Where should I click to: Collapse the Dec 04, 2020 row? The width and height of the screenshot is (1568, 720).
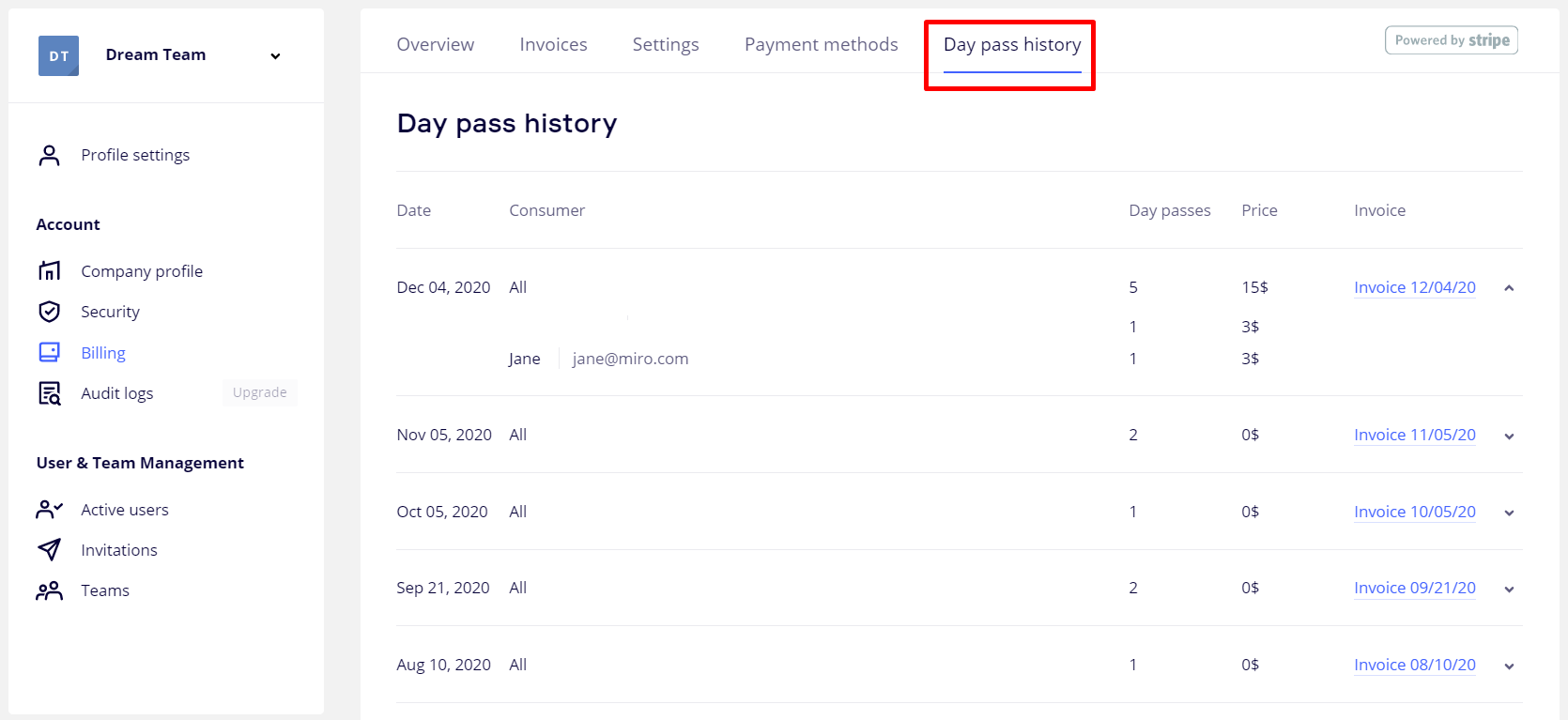click(1509, 288)
